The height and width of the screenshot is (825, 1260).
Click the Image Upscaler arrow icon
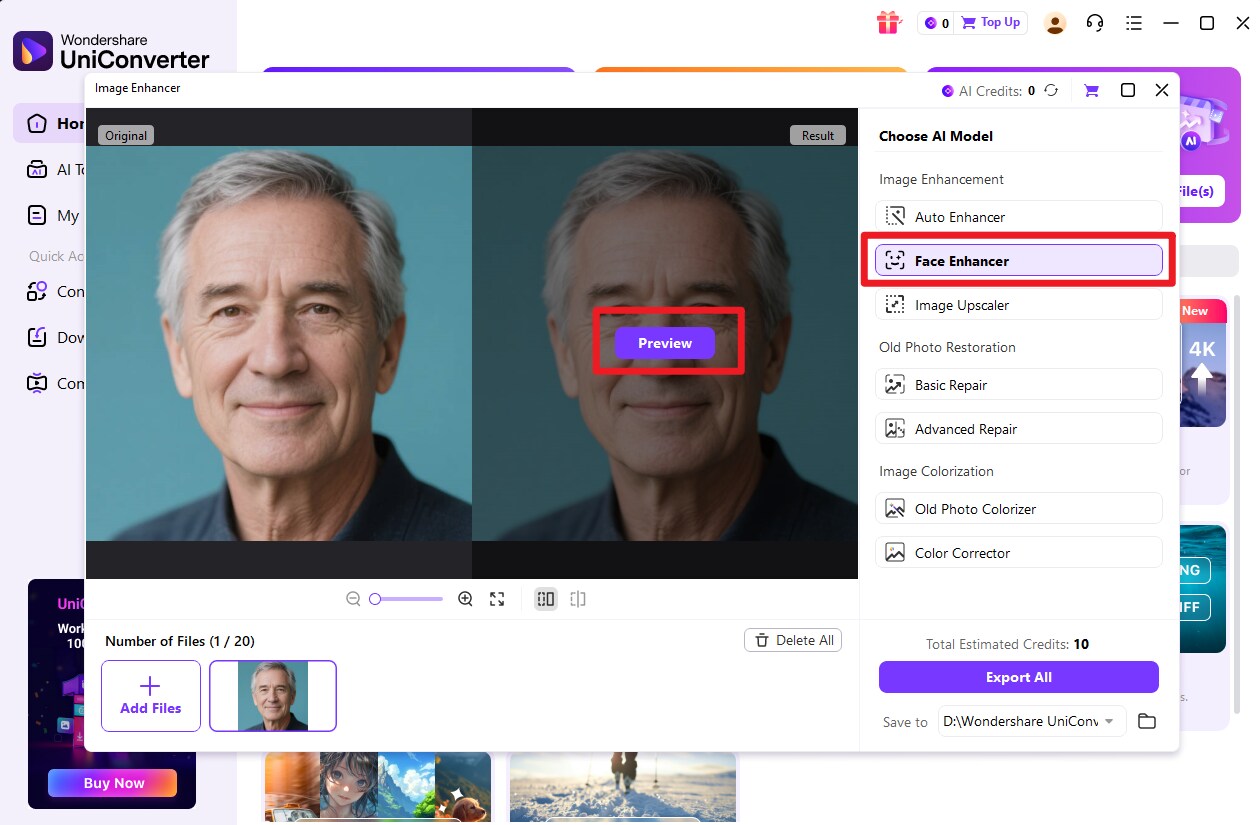(895, 305)
